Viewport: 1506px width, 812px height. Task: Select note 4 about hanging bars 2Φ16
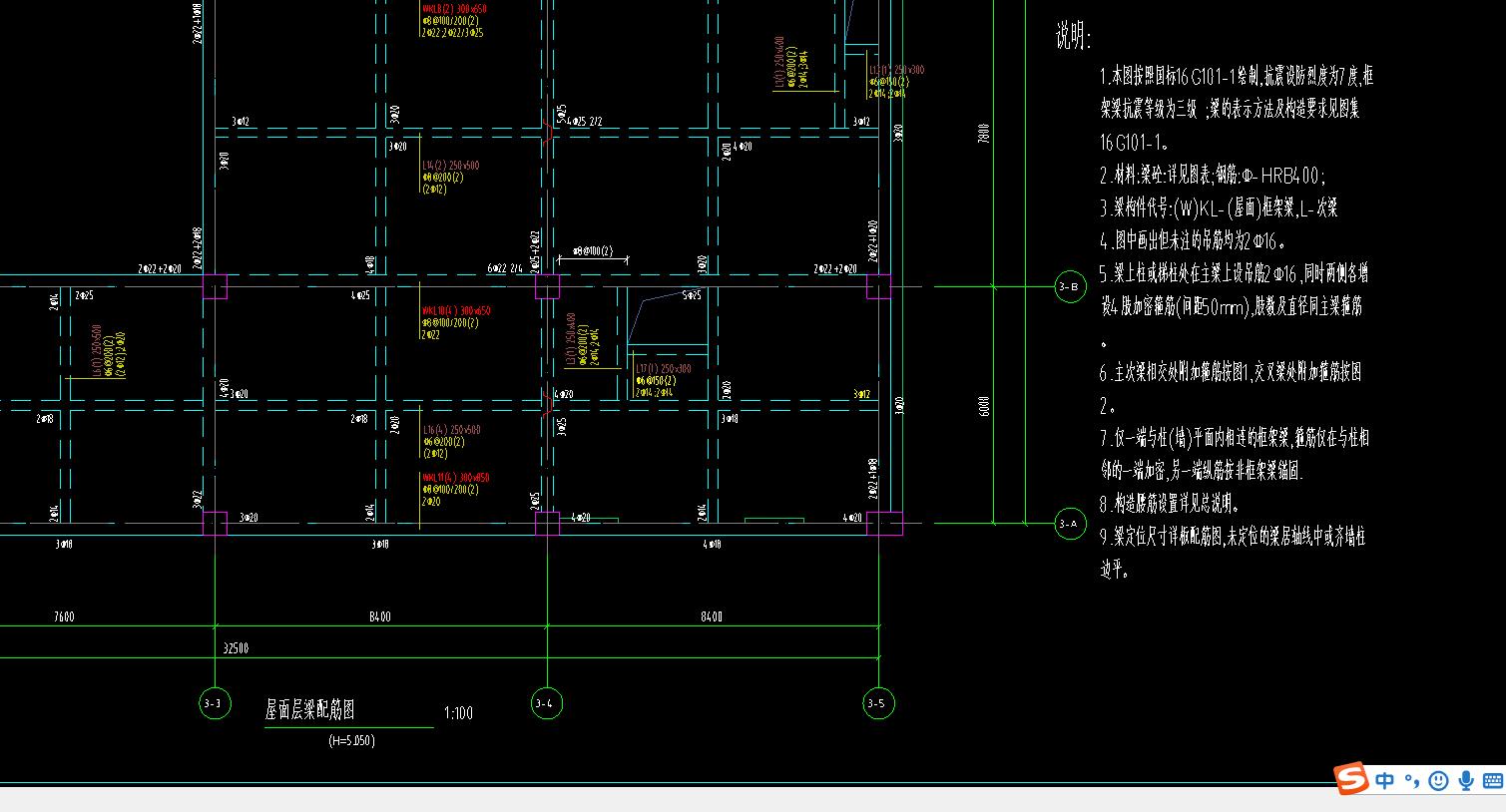[1193, 240]
